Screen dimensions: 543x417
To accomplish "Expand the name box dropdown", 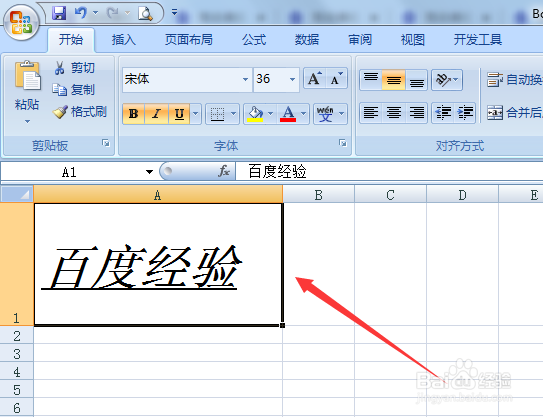I will pyautogui.click(x=149, y=171).
